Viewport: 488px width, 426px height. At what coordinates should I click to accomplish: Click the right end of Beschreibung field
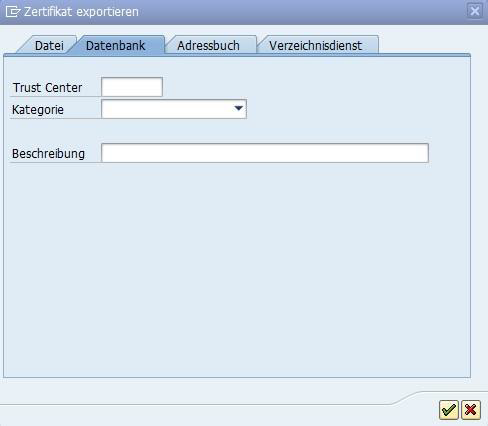(422, 153)
